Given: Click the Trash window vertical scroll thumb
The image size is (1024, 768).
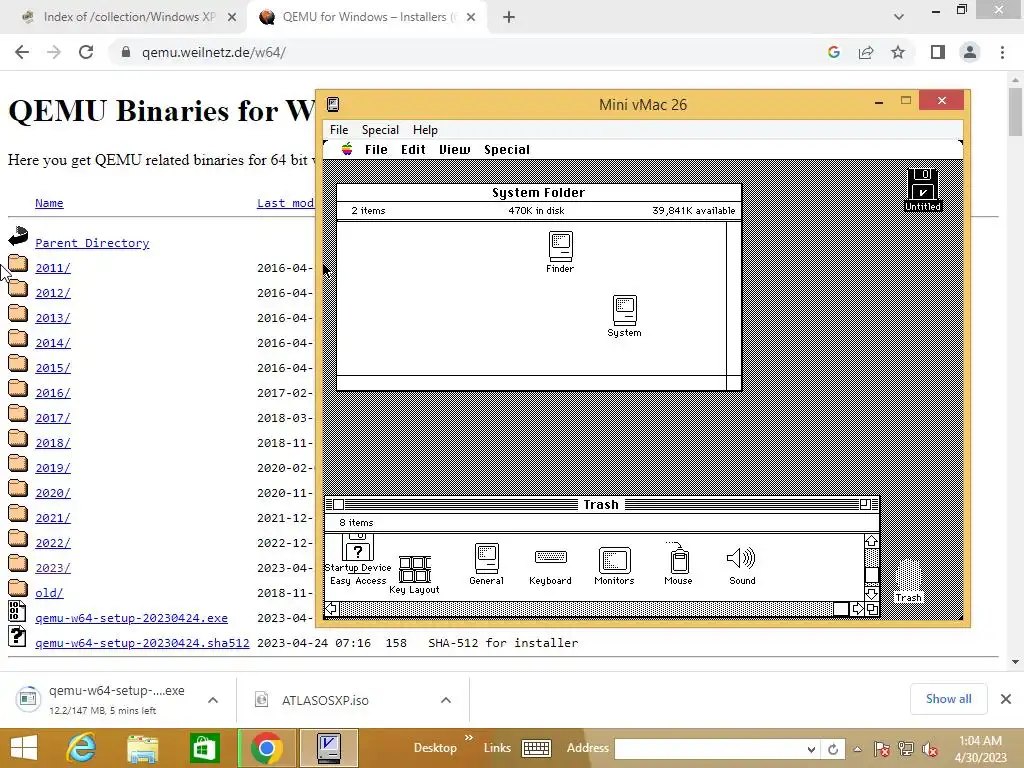Looking at the screenshot, I should [x=871, y=575].
